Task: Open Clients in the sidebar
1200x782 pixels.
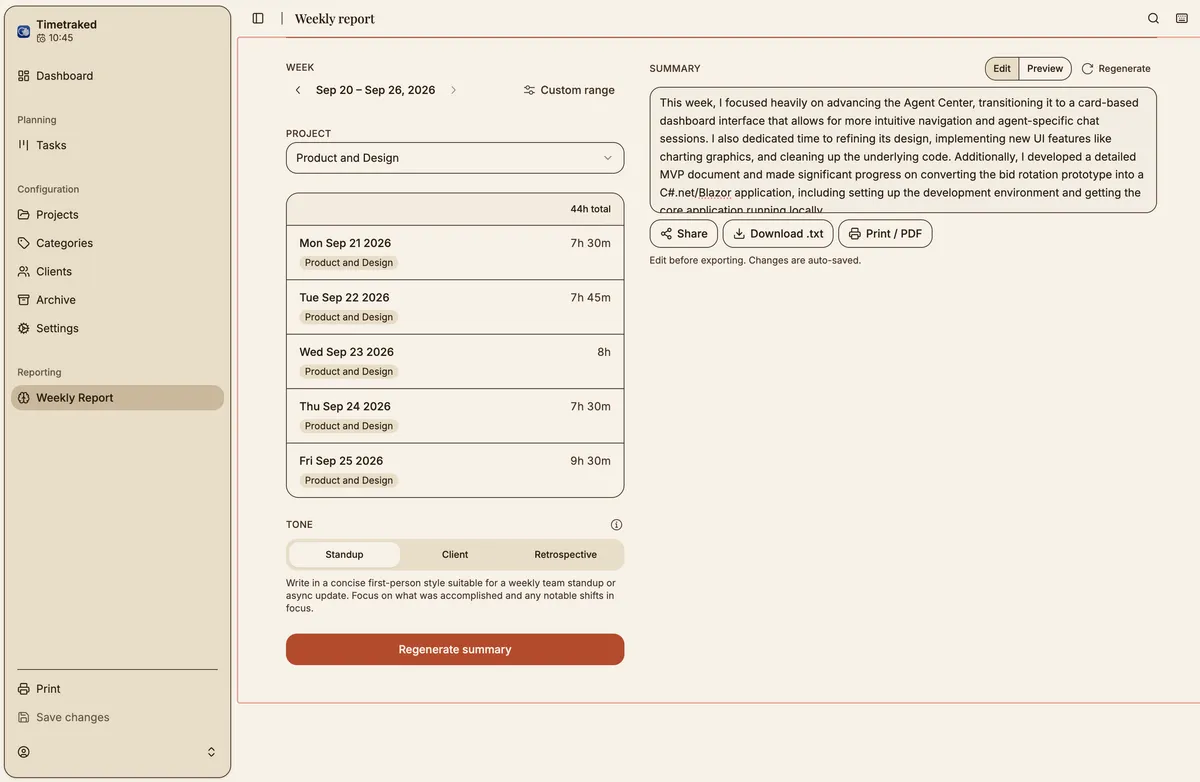Action: tap(117, 271)
